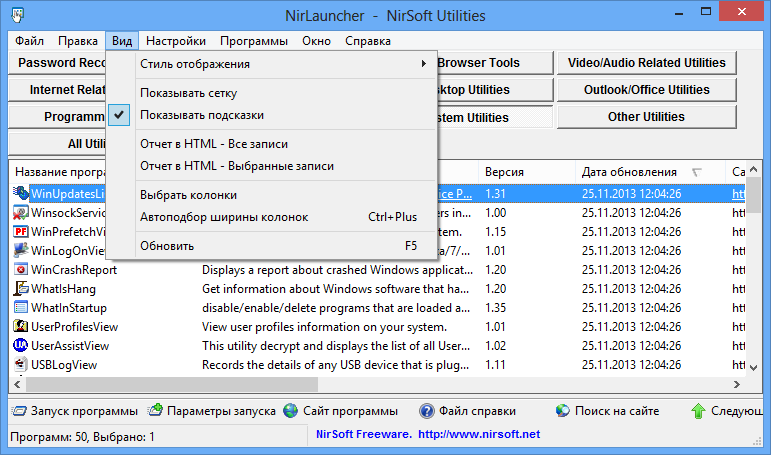Viewport: 771px width, 455px height.
Task: Open the http://www.nirsoft.net link
Action: 479,434
